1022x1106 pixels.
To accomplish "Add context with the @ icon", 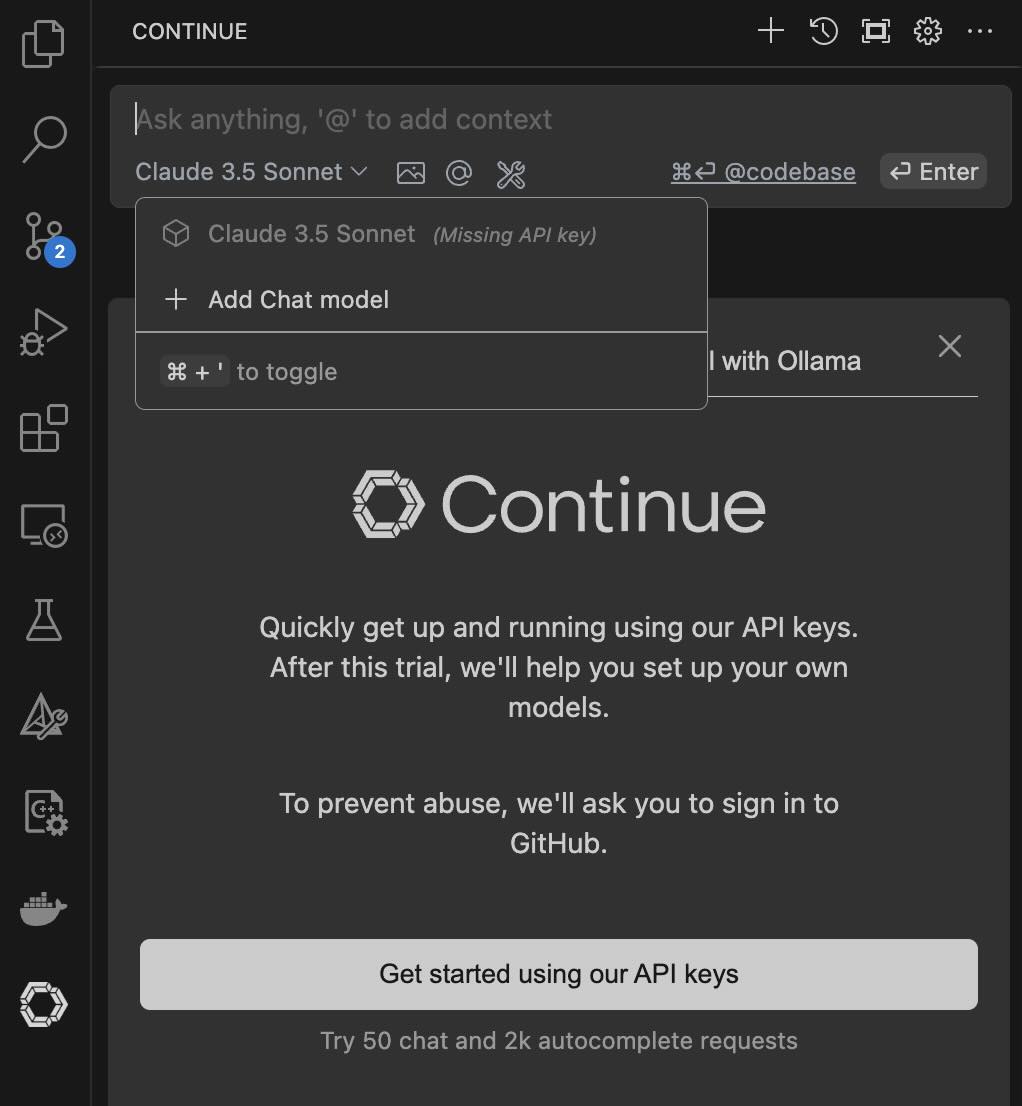I will tap(458, 173).
